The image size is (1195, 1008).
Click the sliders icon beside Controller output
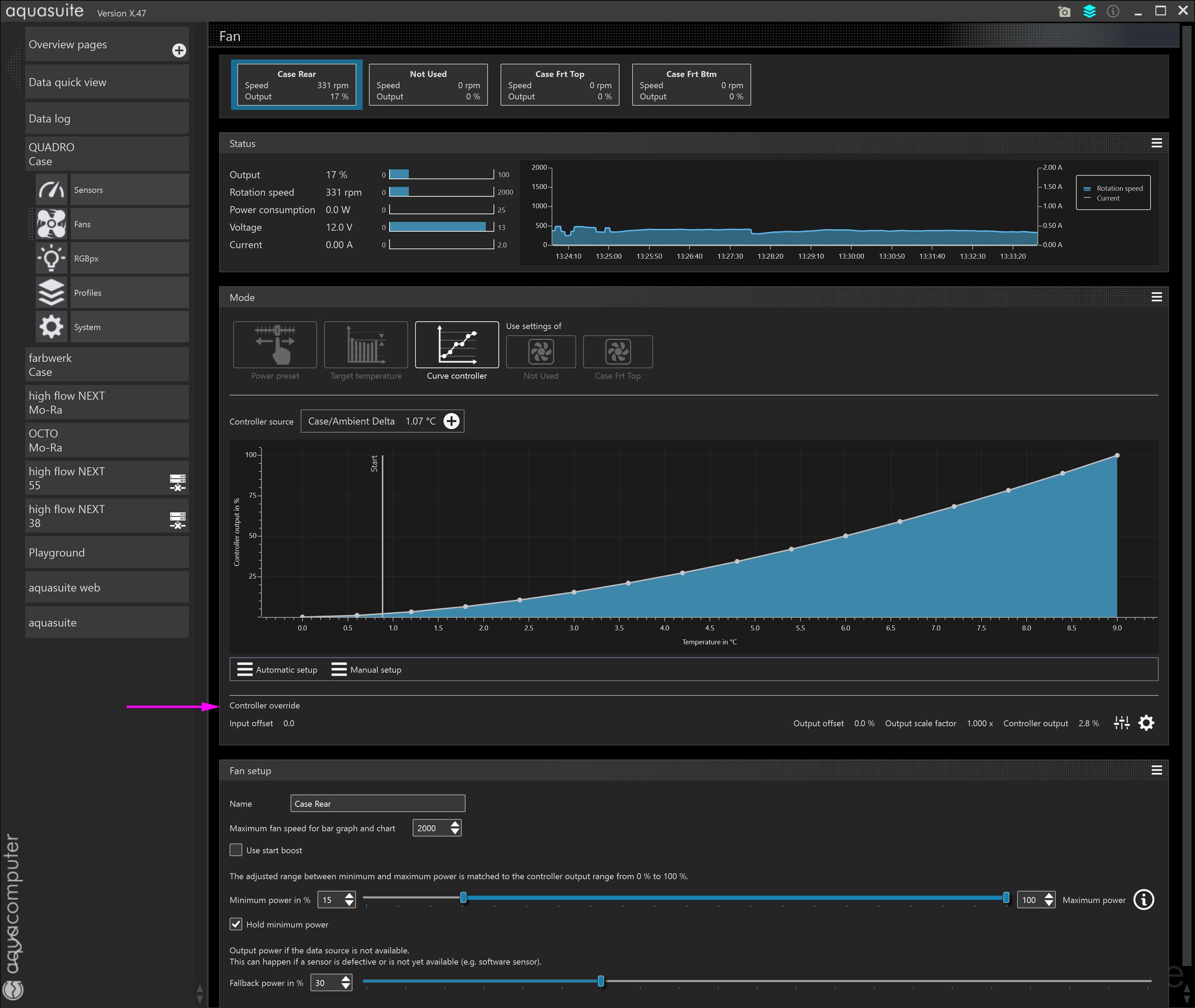coord(1121,723)
